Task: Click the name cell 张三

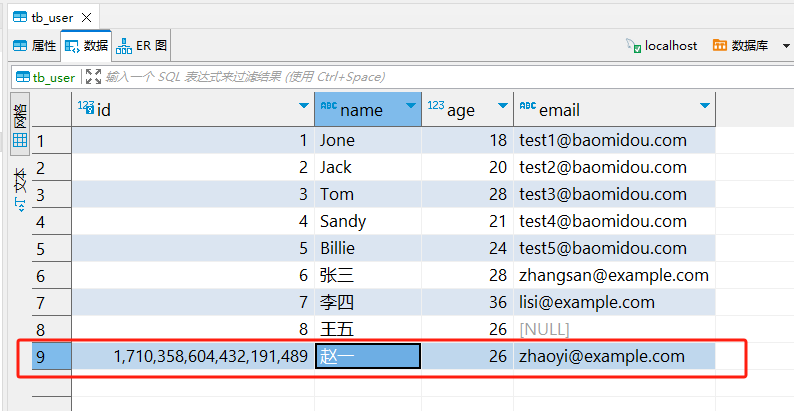Action: (x=368, y=275)
